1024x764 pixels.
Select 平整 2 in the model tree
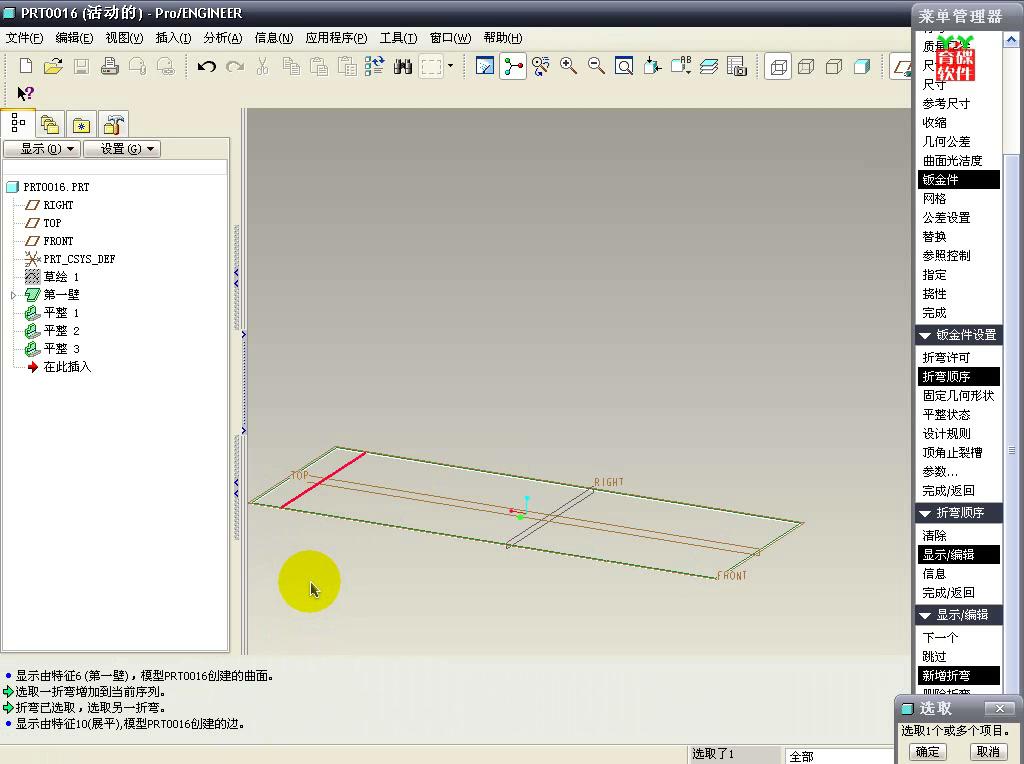tap(61, 331)
